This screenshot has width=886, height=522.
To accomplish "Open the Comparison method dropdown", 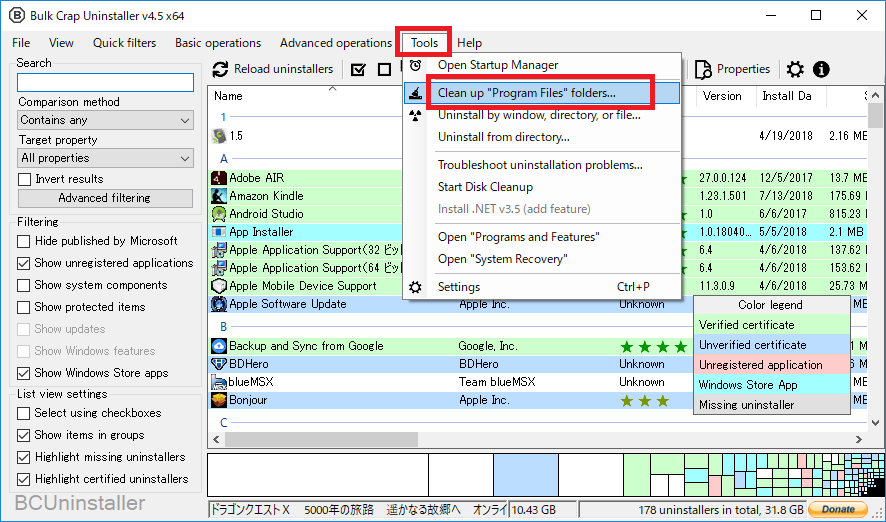I will coord(106,120).
